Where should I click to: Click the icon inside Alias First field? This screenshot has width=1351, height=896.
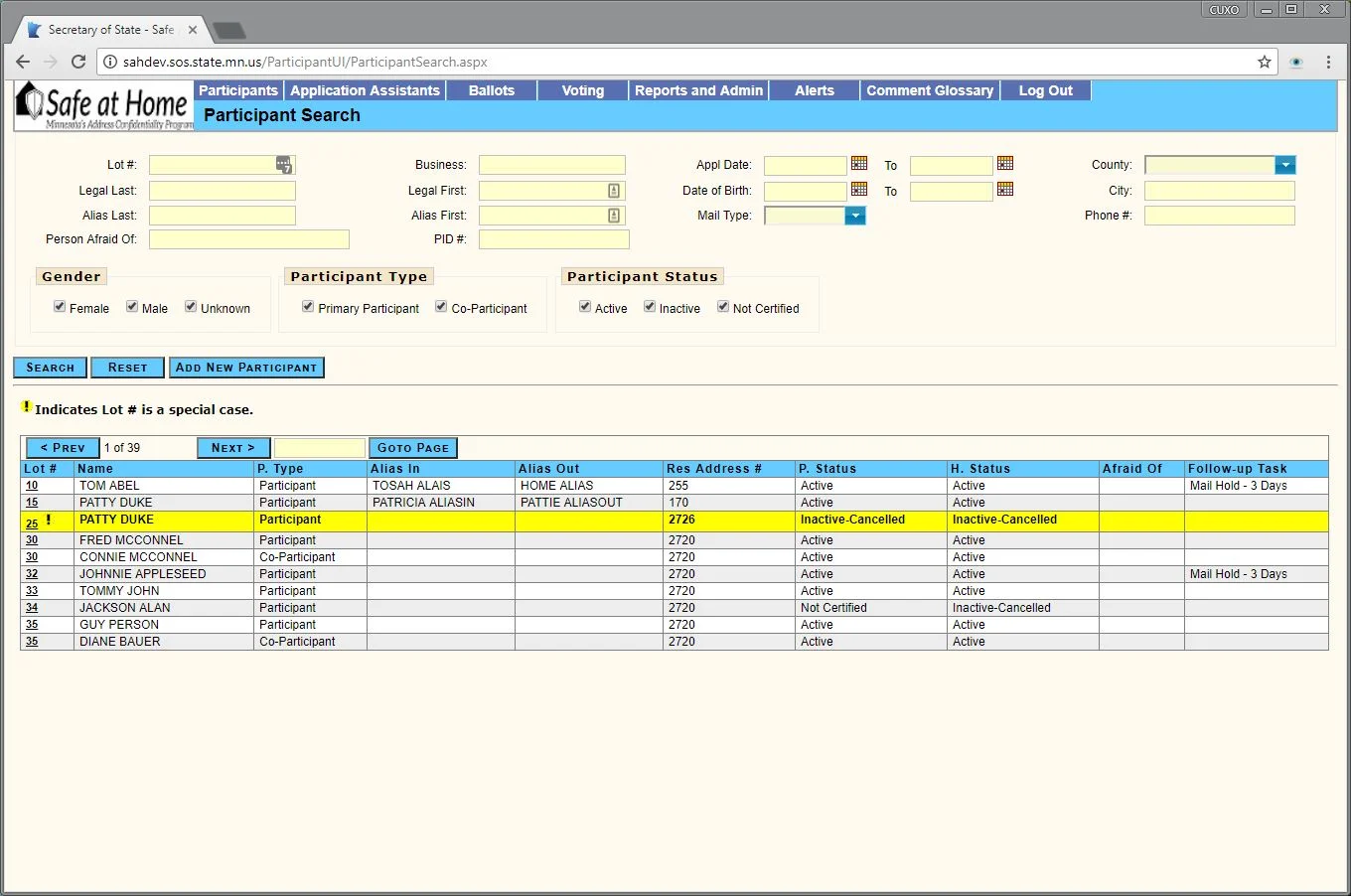(614, 216)
